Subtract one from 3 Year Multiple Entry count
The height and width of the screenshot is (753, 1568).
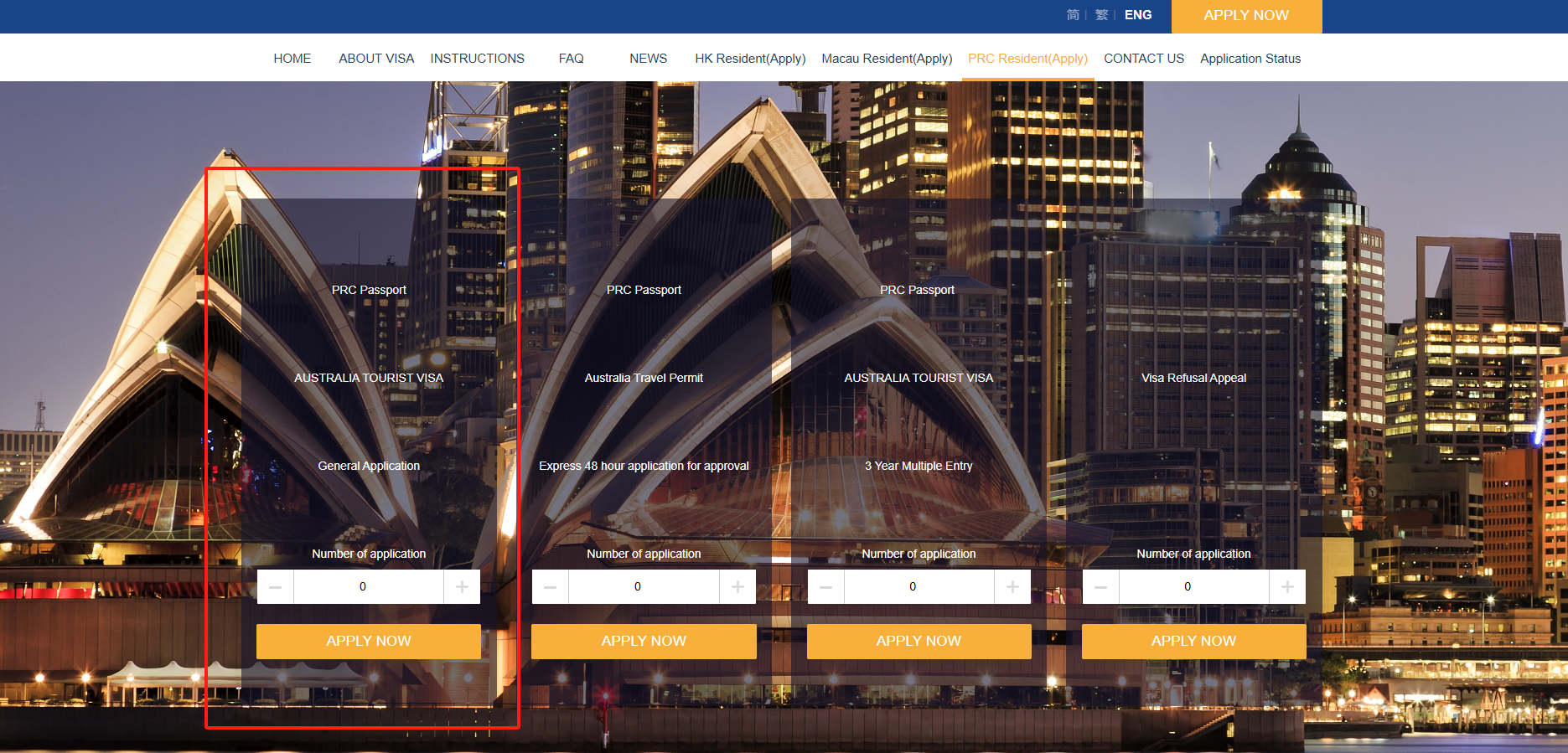(825, 587)
